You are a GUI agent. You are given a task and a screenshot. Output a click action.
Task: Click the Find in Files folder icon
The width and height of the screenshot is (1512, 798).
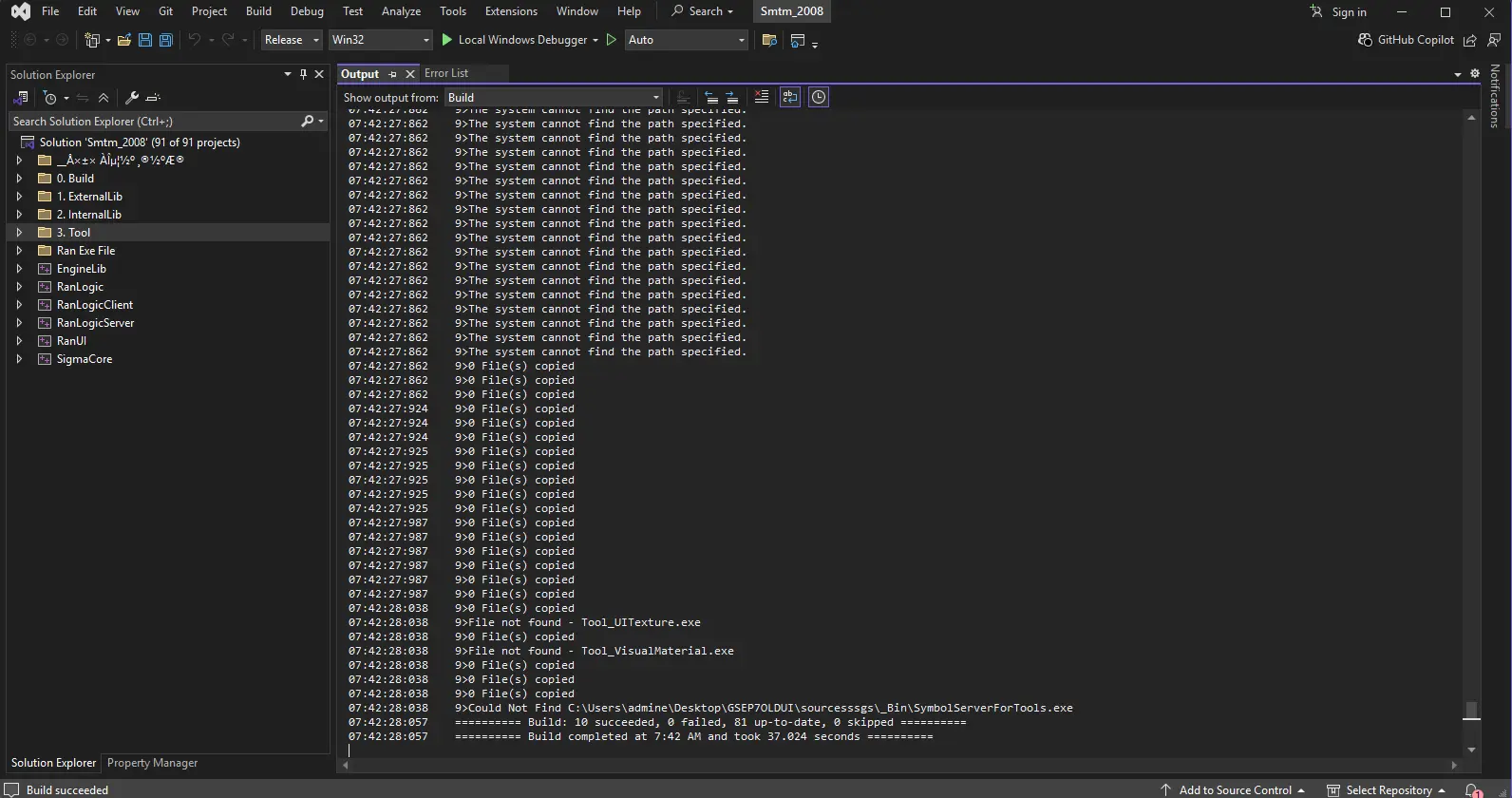tap(769, 40)
